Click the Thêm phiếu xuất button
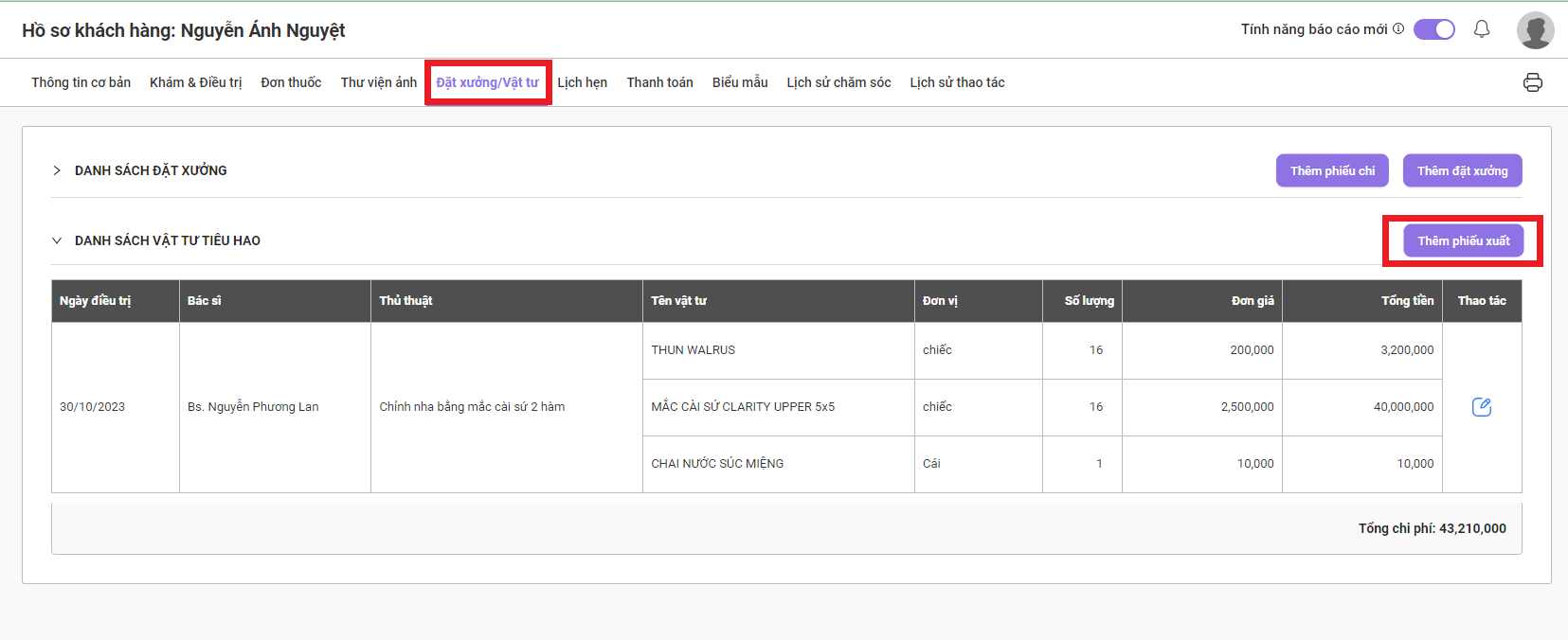This screenshot has height=640, width=1568. [x=1463, y=240]
